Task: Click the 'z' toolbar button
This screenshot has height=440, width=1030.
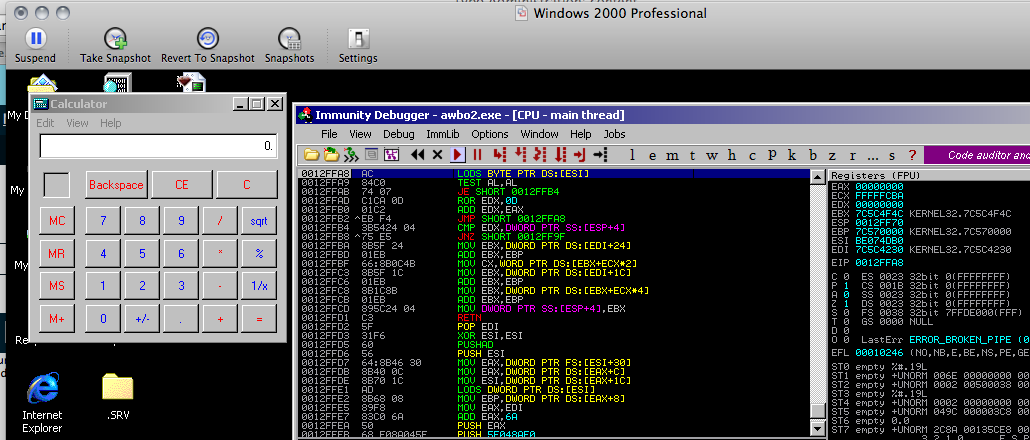Action: [832, 156]
